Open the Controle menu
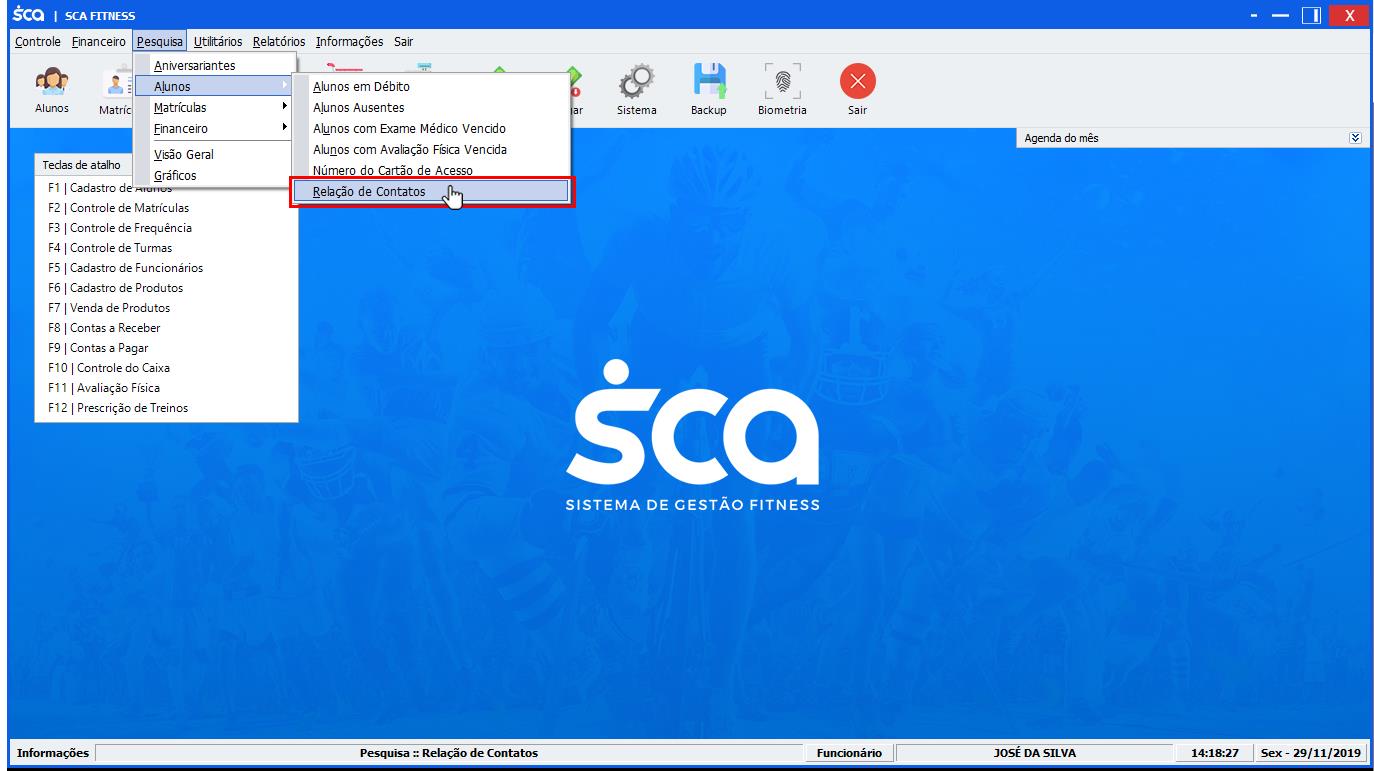The width and height of the screenshot is (1374, 771). (39, 42)
